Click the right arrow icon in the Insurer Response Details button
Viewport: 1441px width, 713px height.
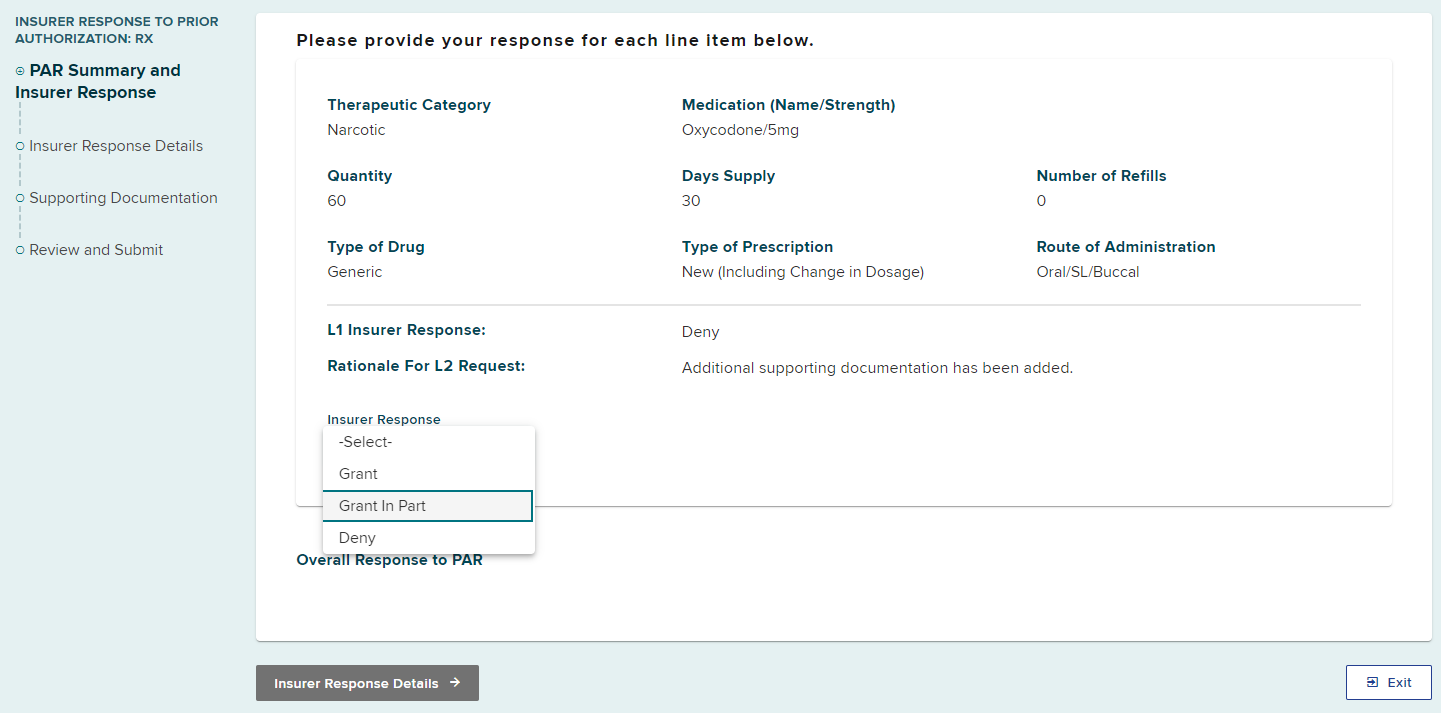pyautogui.click(x=455, y=683)
